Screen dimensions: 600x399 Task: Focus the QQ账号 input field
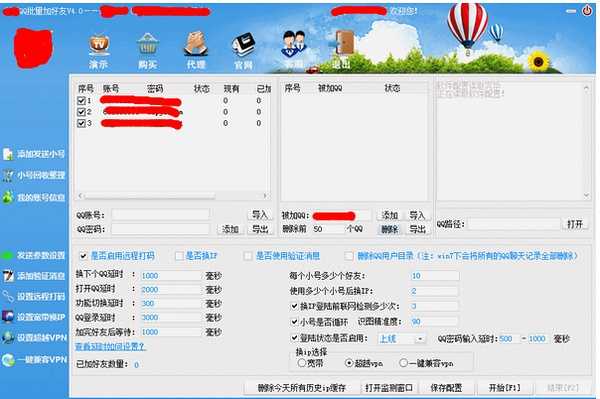(160, 215)
